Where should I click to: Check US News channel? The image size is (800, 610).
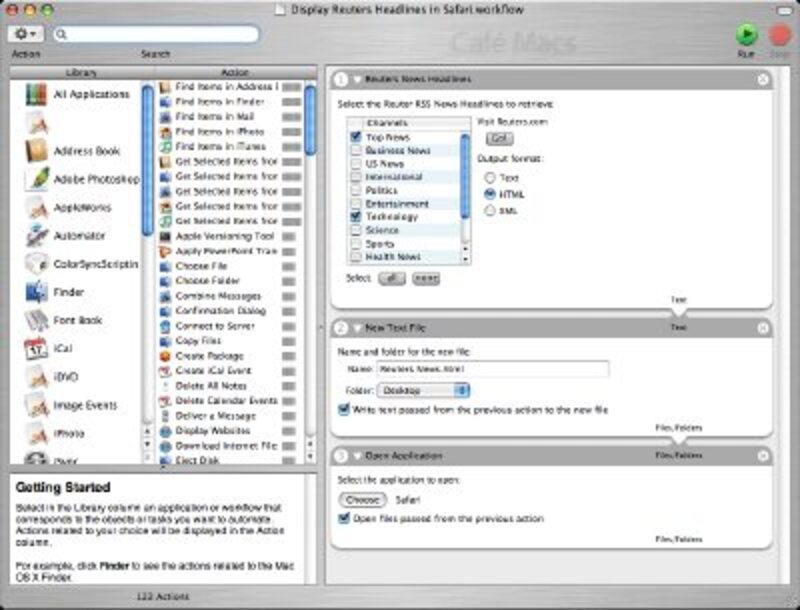356,164
